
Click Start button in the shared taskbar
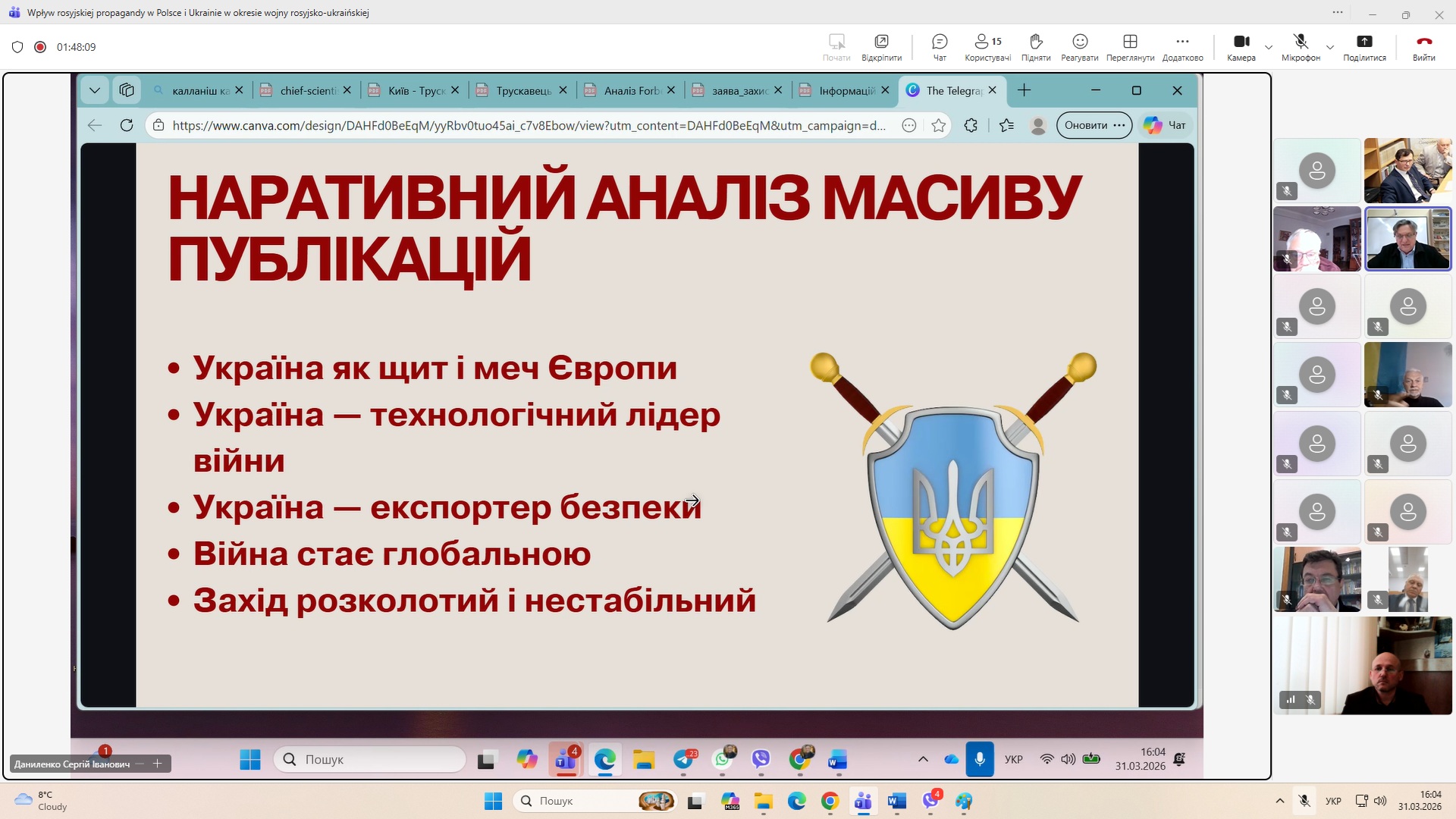tap(250, 759)
